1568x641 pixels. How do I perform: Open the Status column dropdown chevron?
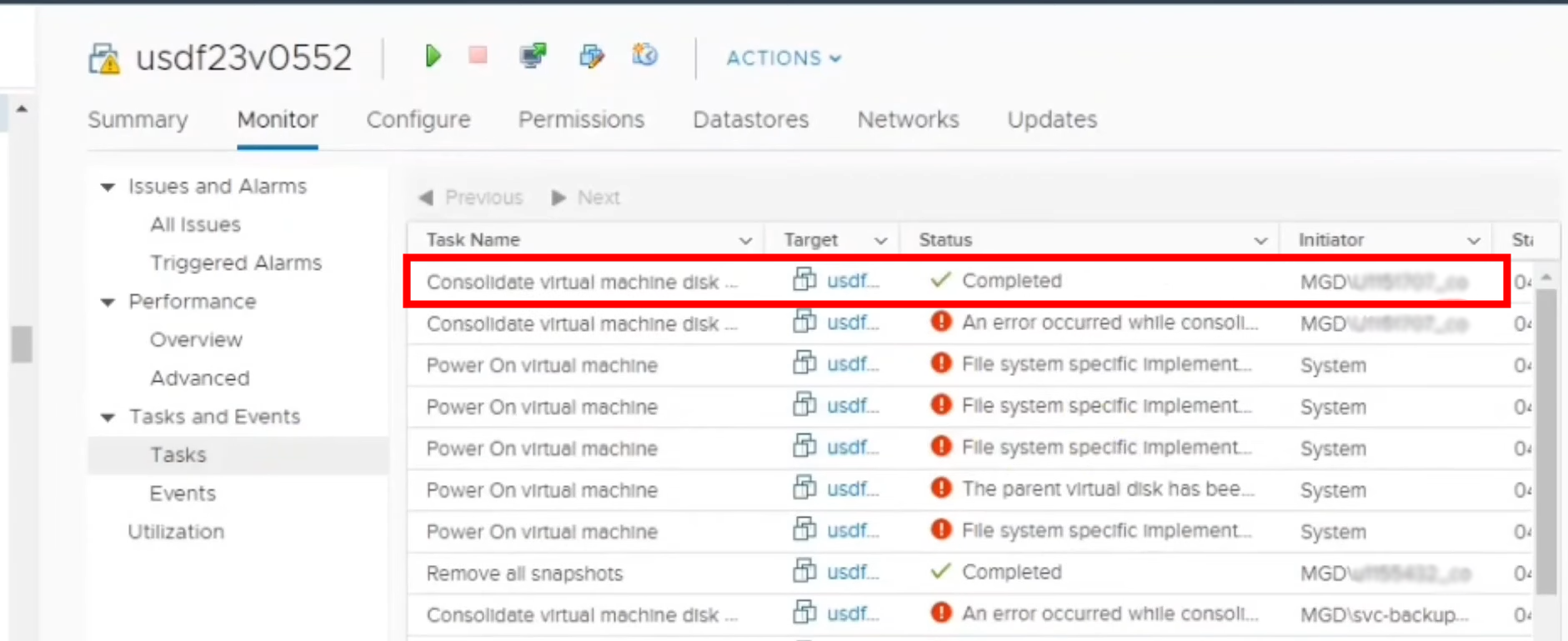[1260, 241]
